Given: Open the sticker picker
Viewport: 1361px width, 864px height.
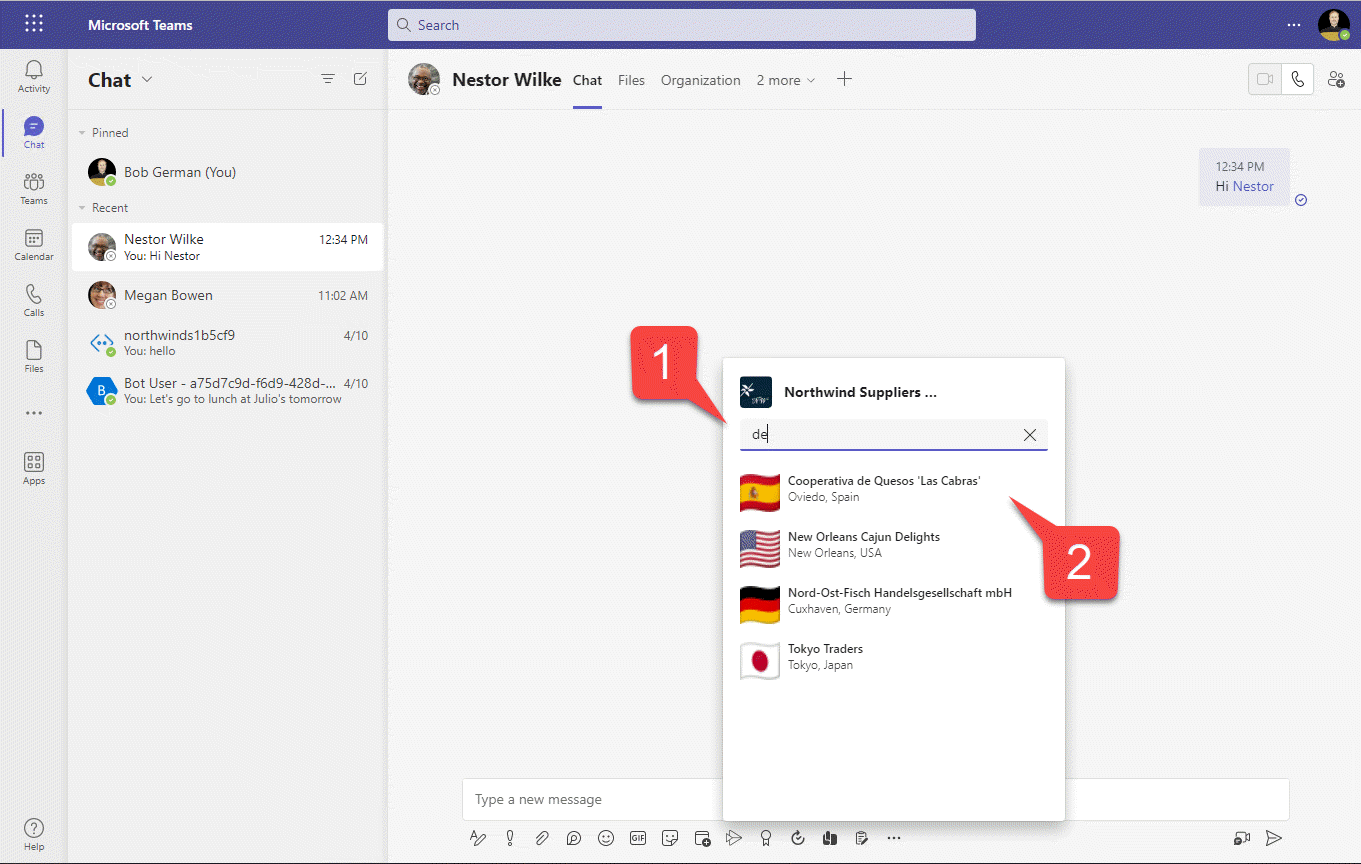Looking at the screenshot, I should tap(670, 838).
